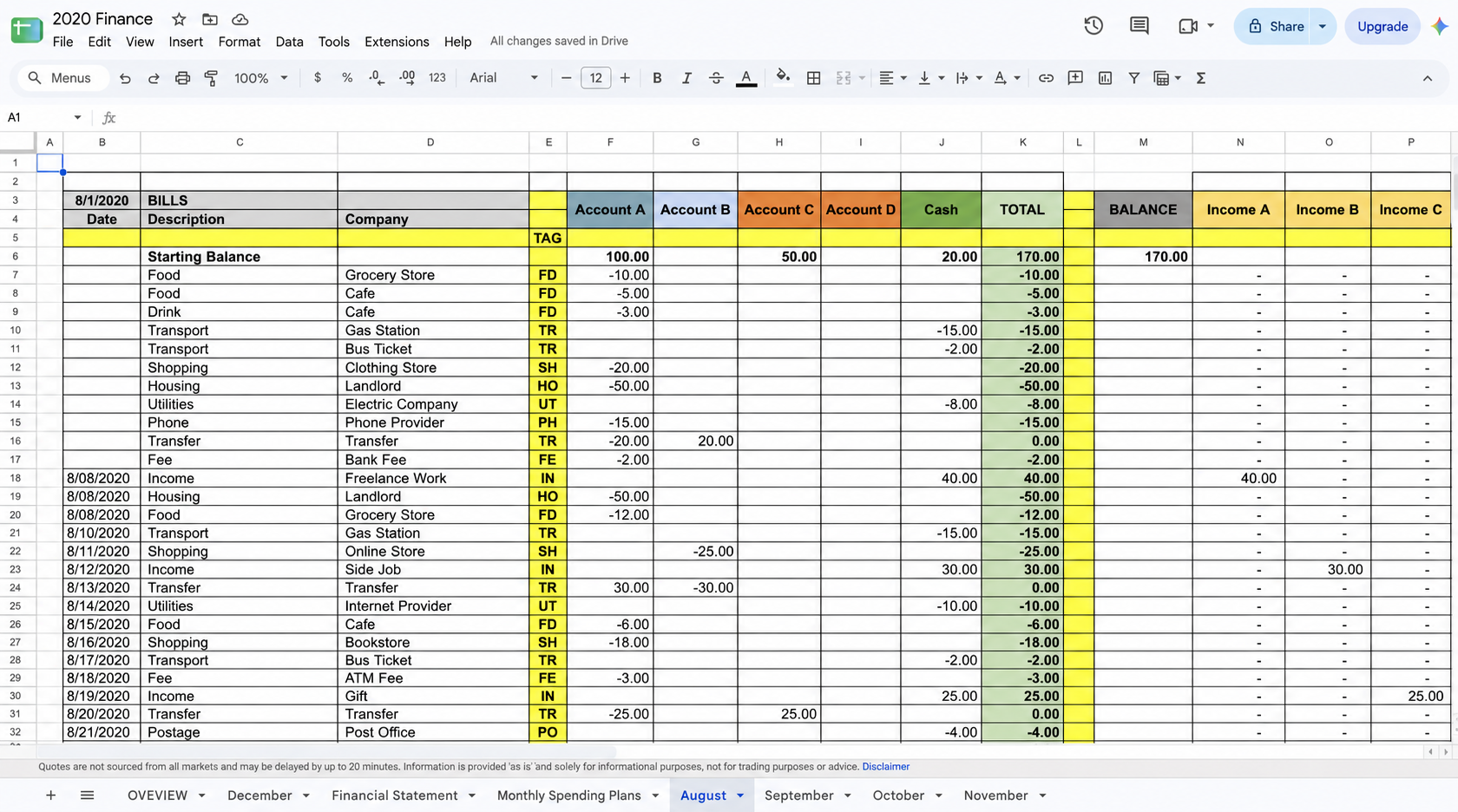The height and width of the screenshot is (812, 1458).
Task: Click the insert chart icon
Action: click(1105, 78)
